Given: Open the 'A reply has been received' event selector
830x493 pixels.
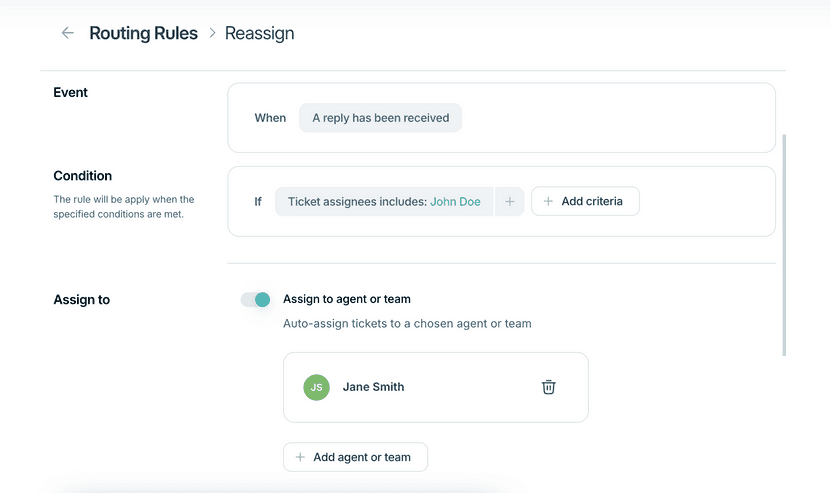Looking at the screenshot, I should coord(381,118).
